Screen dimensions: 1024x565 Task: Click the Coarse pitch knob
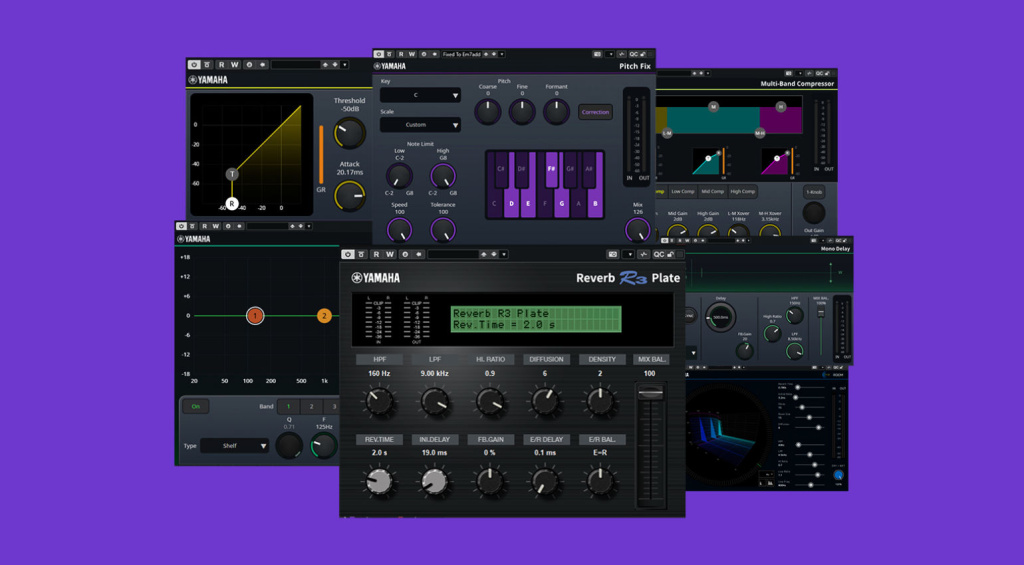click(487, 112)
